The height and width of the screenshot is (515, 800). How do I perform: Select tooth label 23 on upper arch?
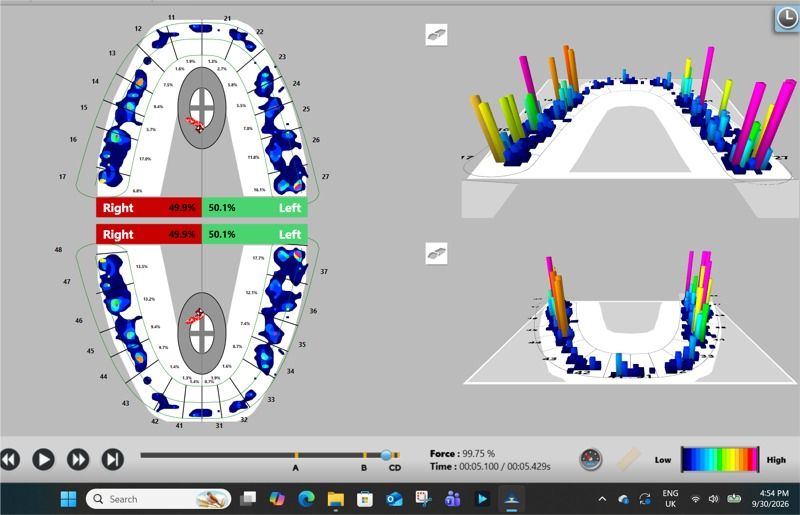pyautogui.click(x=282, y=57)
